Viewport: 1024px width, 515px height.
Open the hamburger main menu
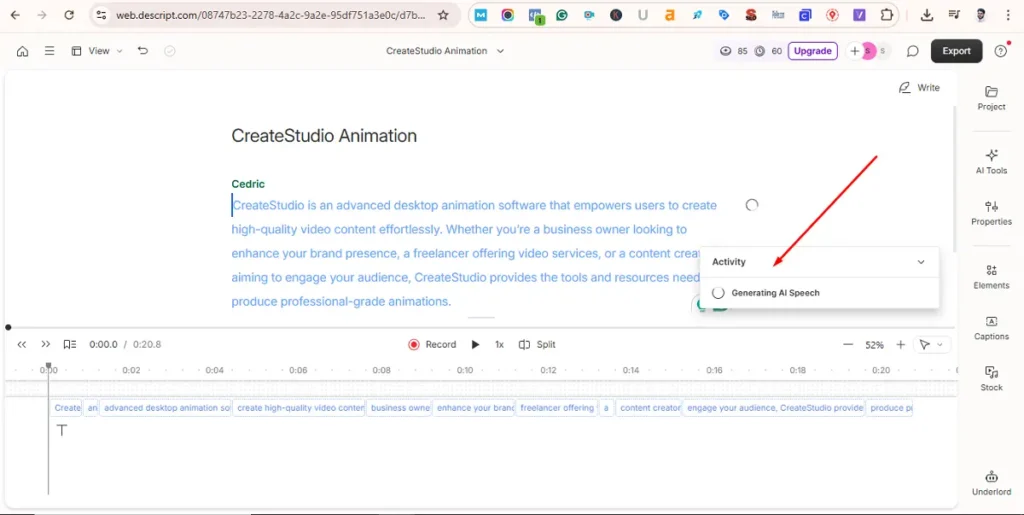pyautogui.click(x=49, y=51)
